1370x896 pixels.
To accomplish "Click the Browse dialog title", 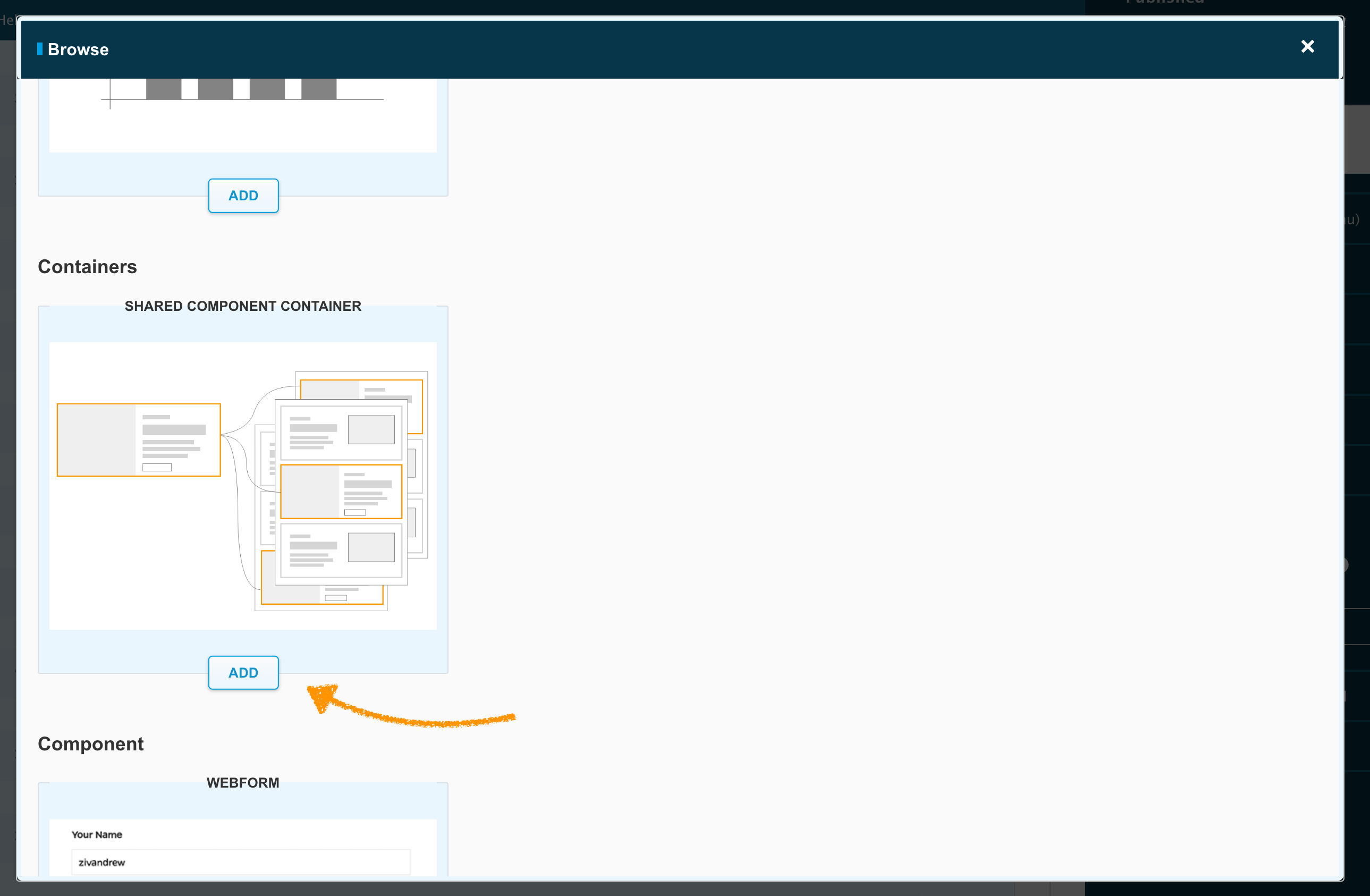I will [78, 49].
